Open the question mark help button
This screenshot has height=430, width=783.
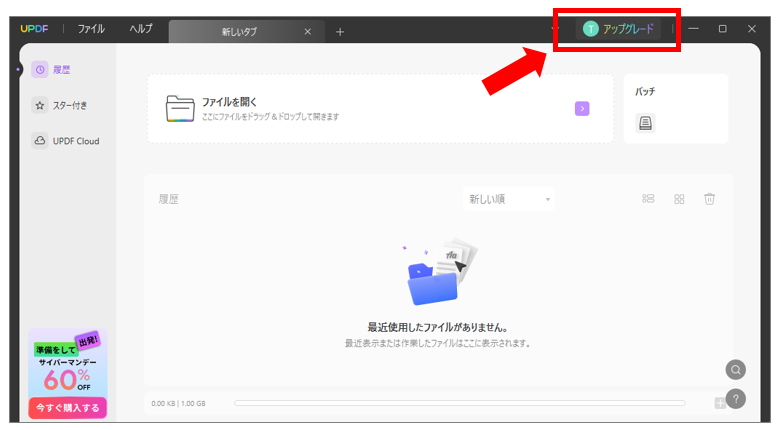(736, 399)
